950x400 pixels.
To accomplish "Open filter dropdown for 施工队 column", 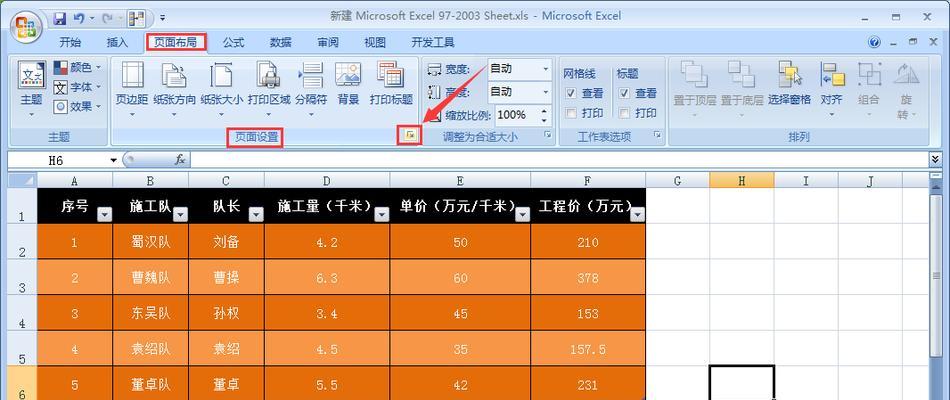I will point(181,214).
